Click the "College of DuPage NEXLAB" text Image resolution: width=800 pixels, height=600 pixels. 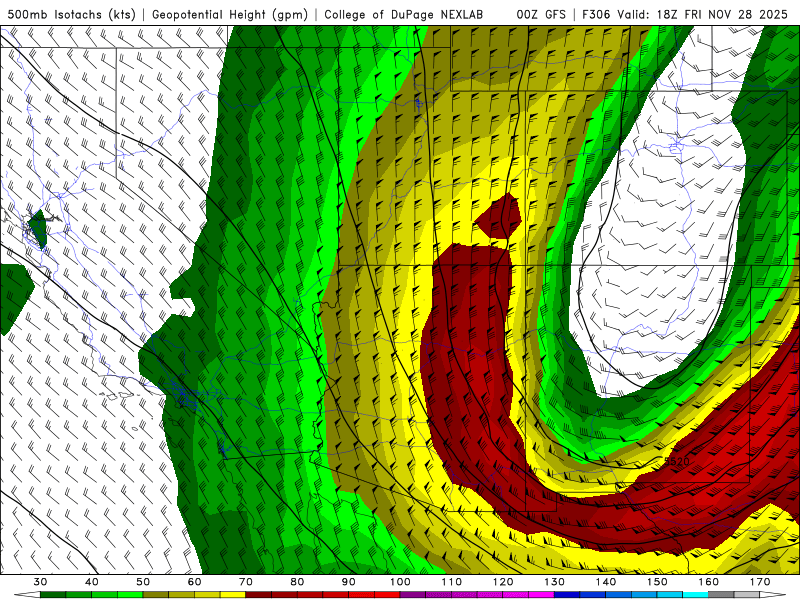(403, 14)
